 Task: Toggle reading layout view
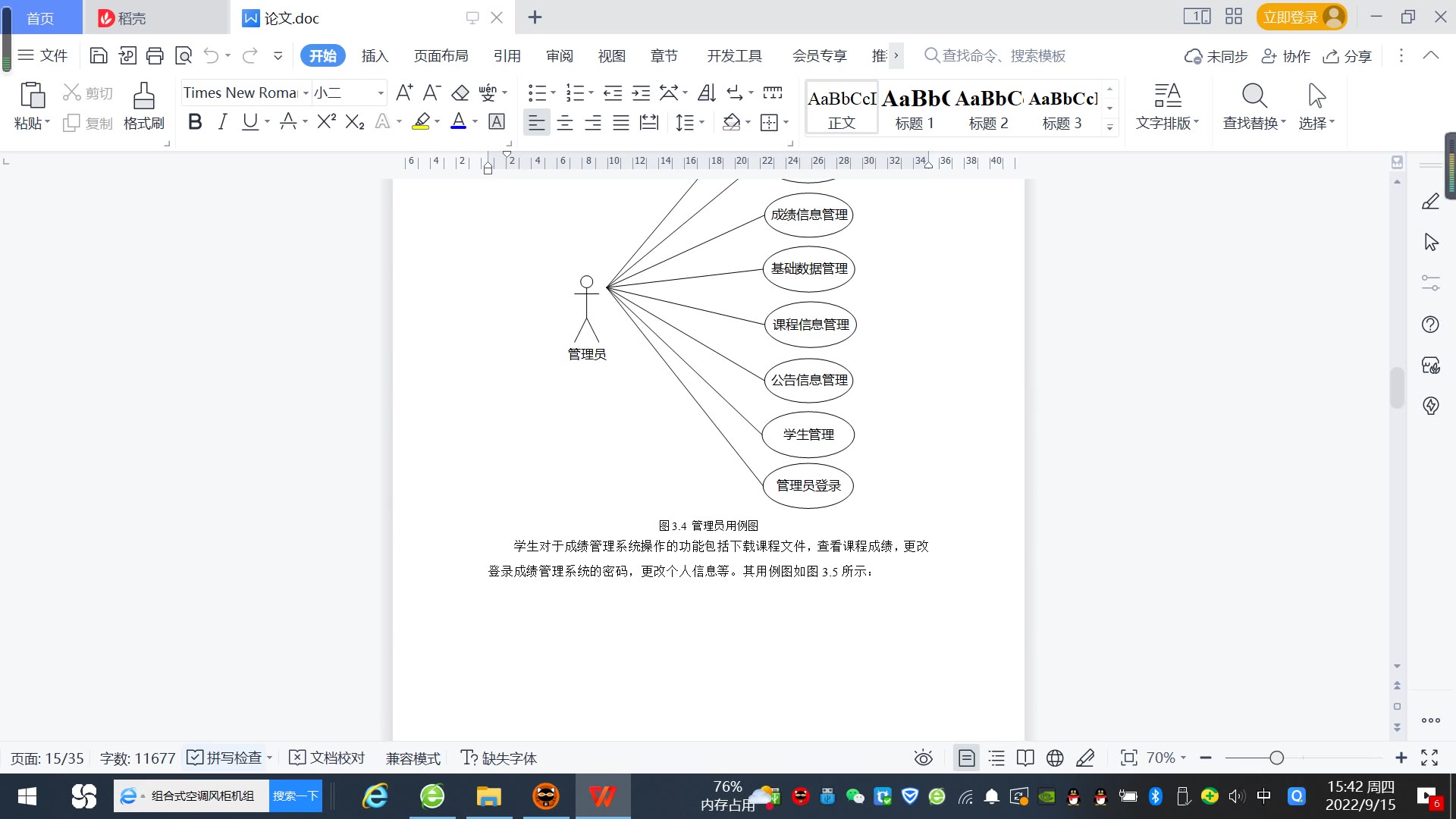click(1025, 758)
